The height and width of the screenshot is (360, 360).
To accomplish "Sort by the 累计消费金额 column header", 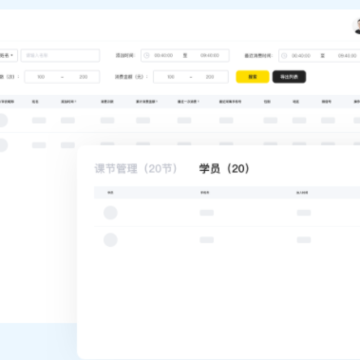I will click(x=147, y=102).
